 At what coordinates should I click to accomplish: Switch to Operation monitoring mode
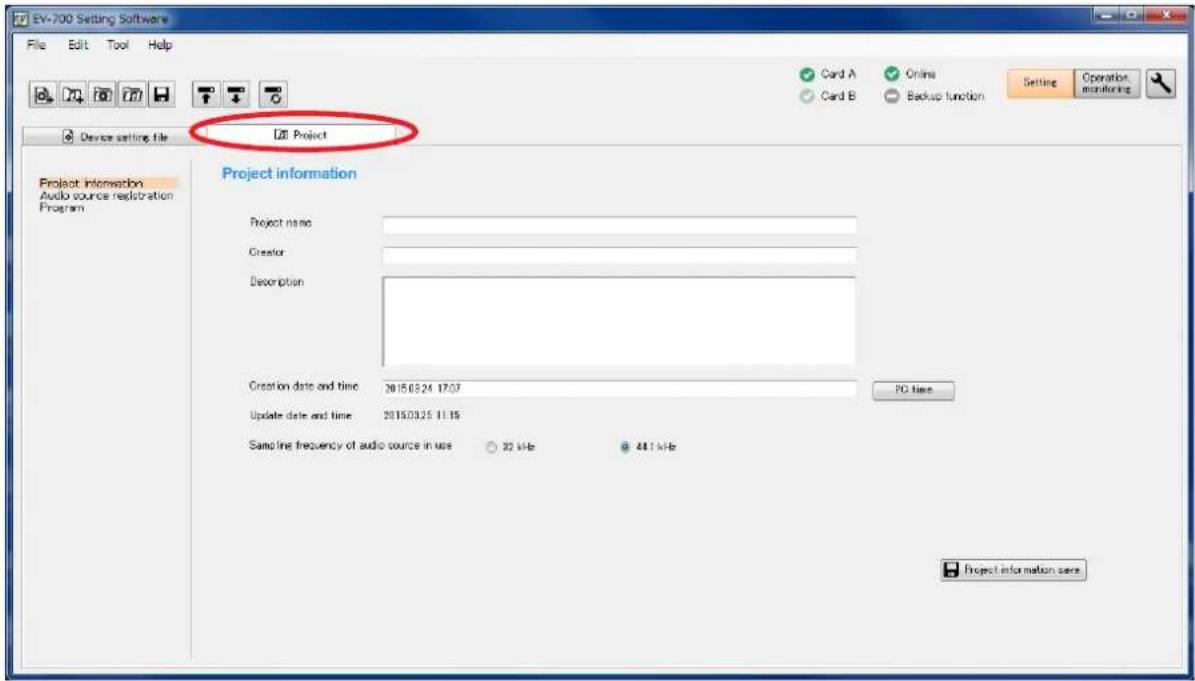[x=1107, y=84]
